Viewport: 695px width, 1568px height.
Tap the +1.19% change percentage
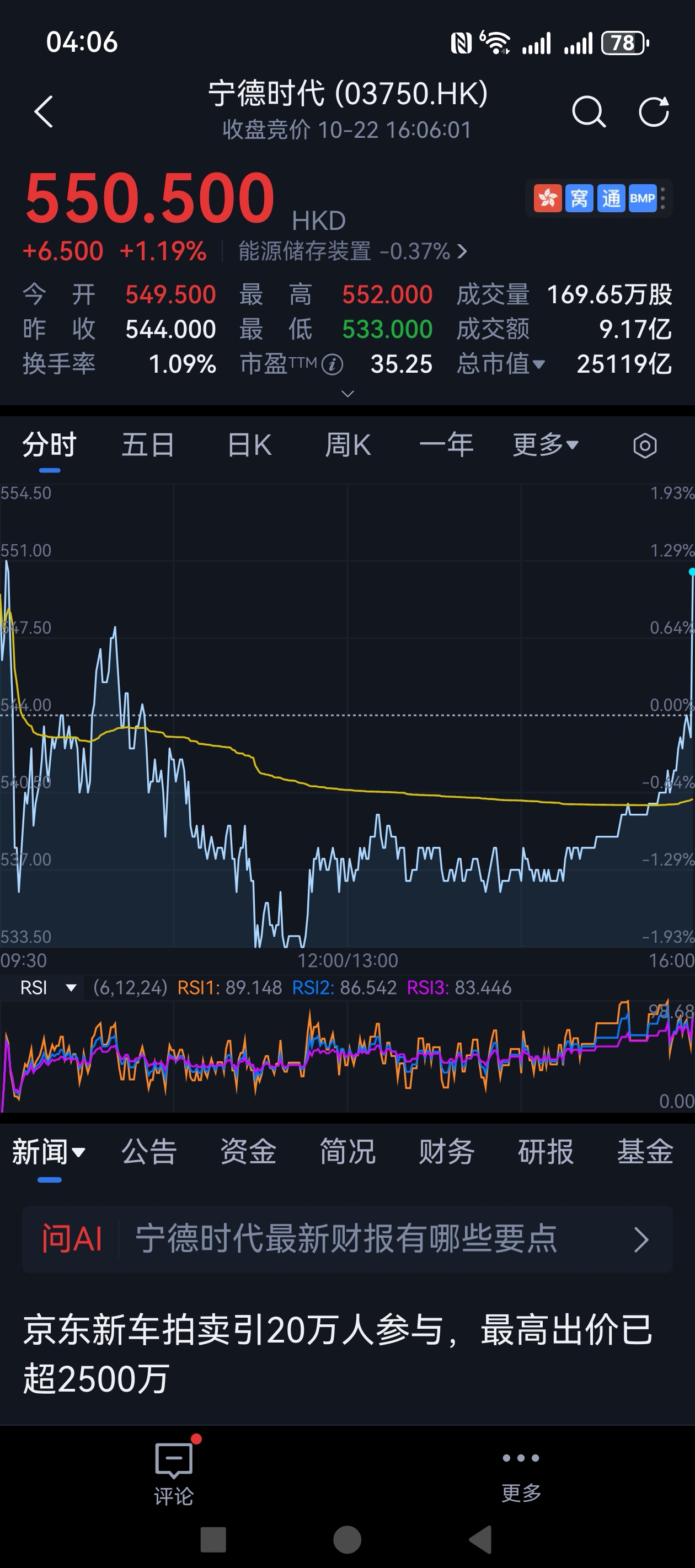(x=163, y=251)
